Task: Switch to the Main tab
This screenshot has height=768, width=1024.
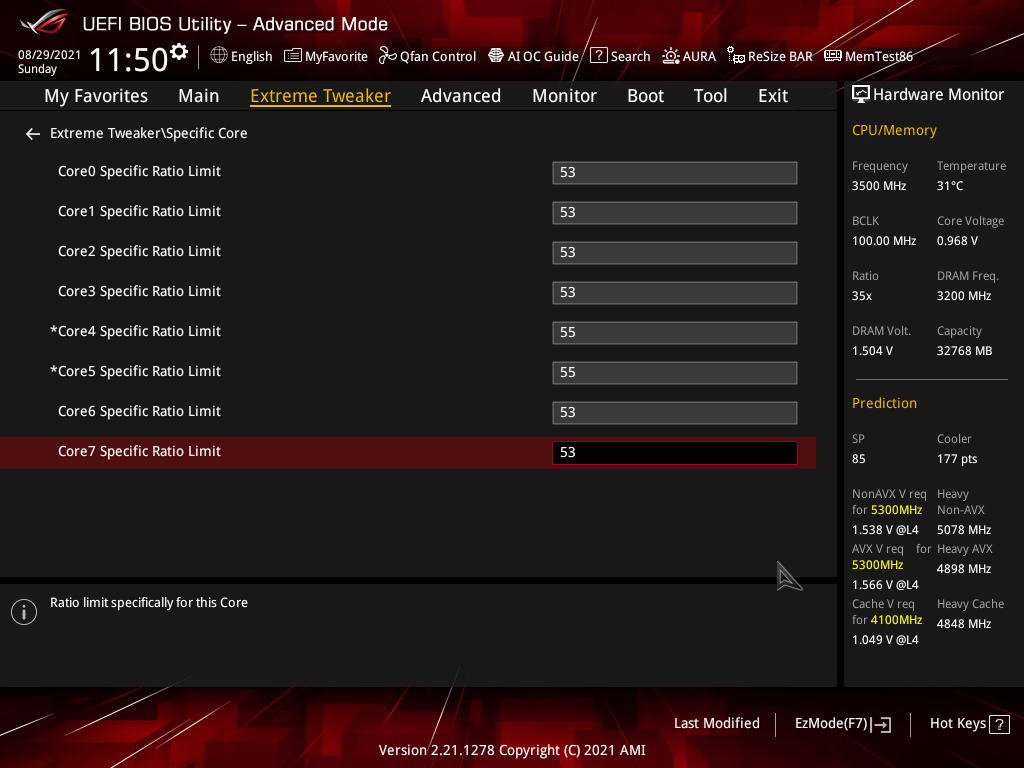Action: pos(199,96)
